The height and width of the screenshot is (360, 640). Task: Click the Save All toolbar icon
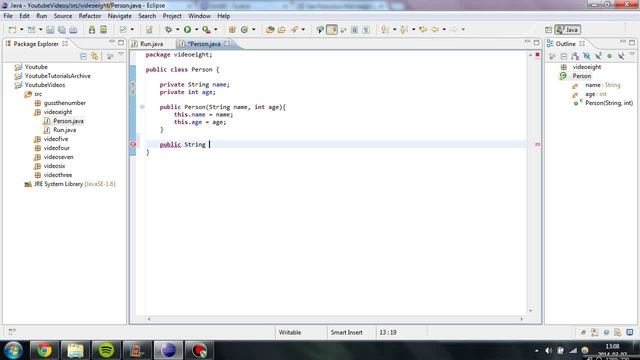62,29
